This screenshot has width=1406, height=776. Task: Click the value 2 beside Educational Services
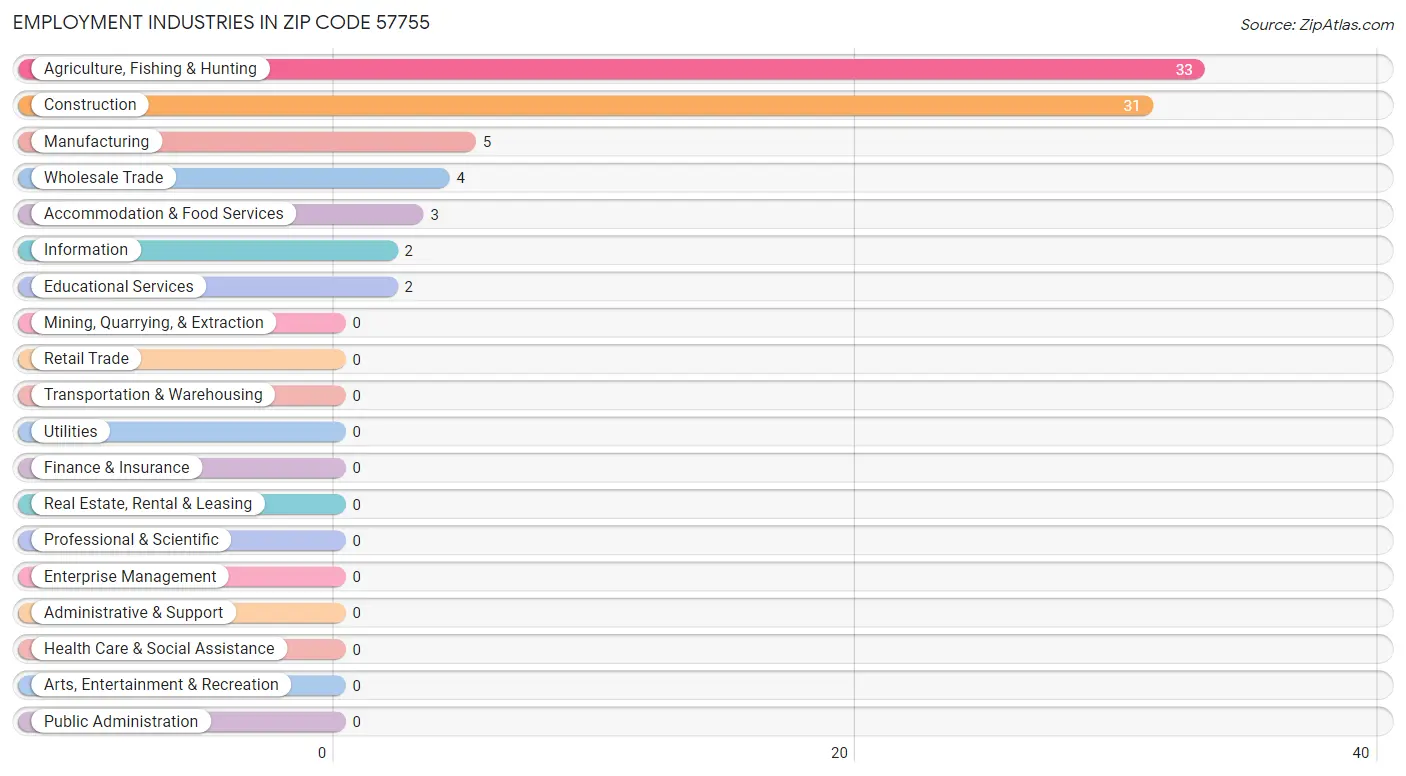click(x=409, y=287)
